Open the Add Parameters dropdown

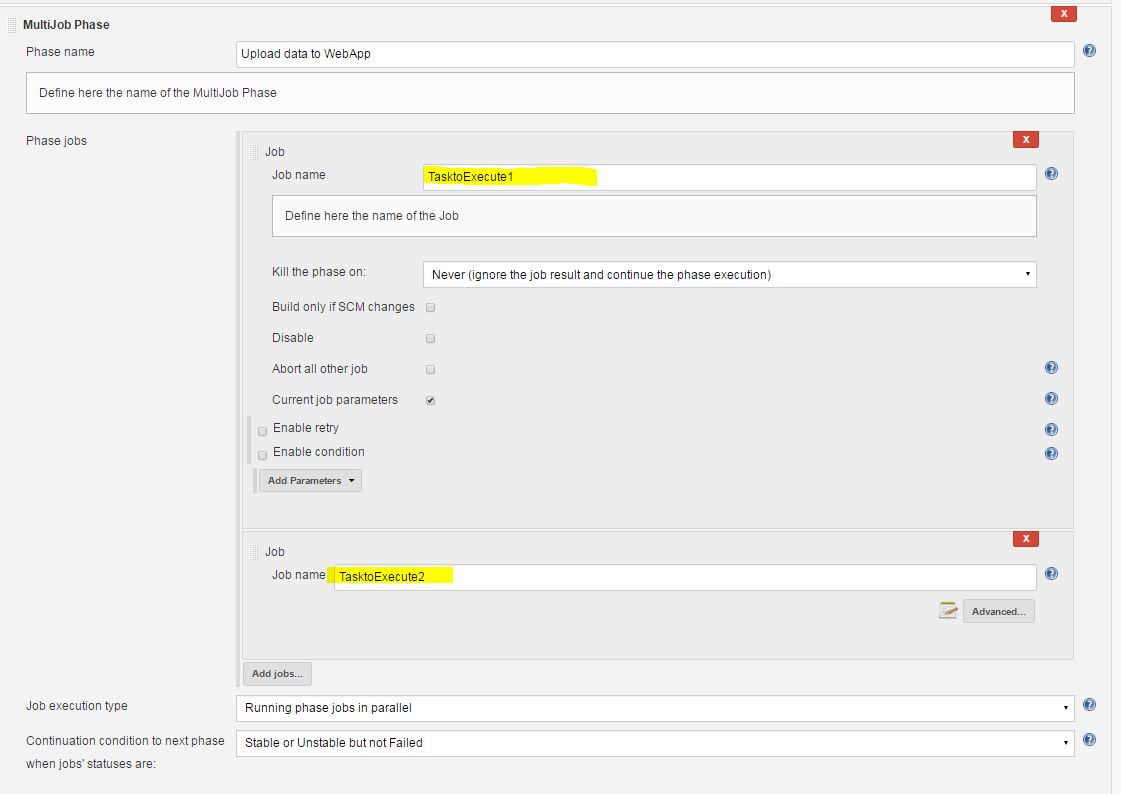[310, 480]
